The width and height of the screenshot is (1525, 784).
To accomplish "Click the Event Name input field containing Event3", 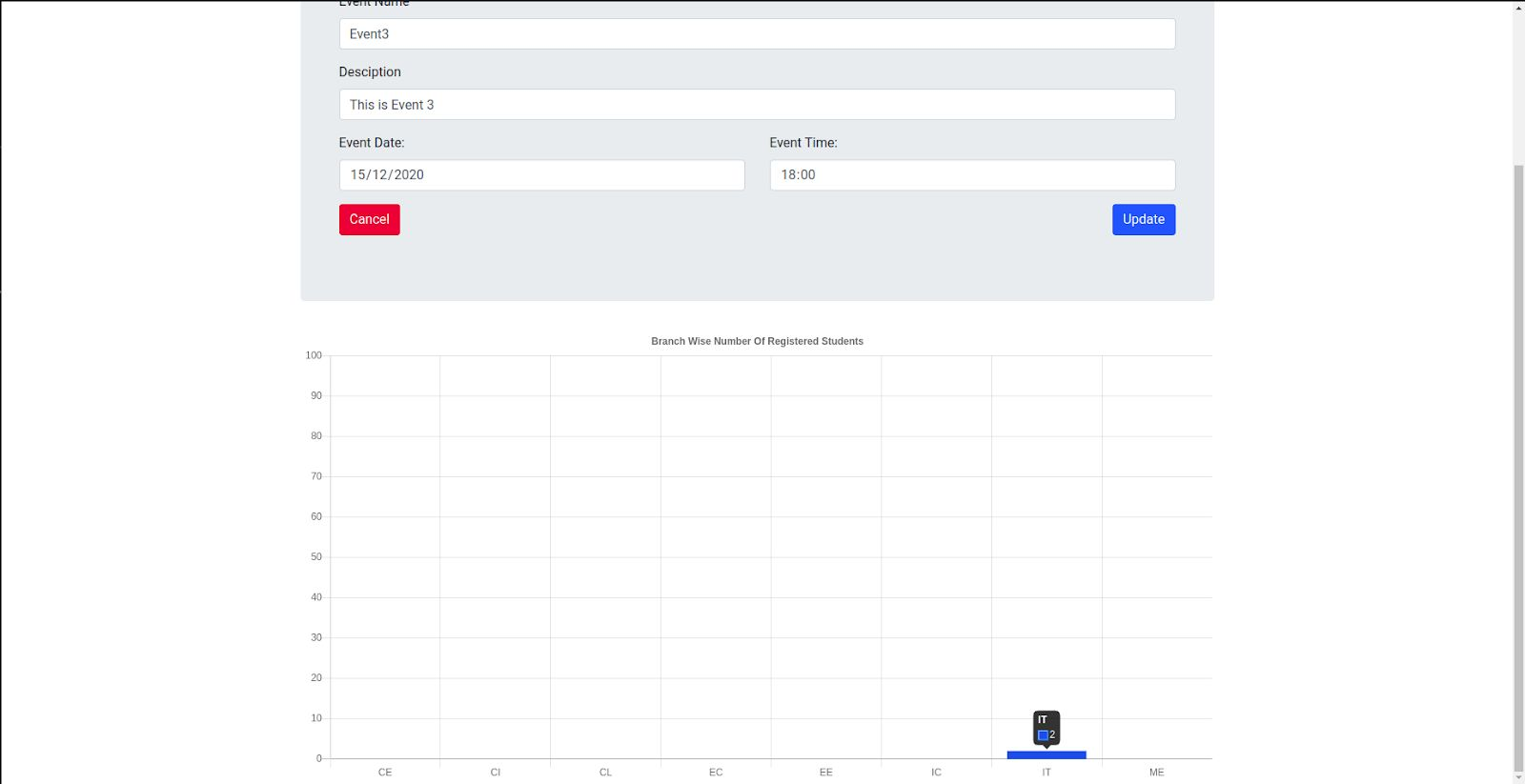I will (x=757, y=34).
